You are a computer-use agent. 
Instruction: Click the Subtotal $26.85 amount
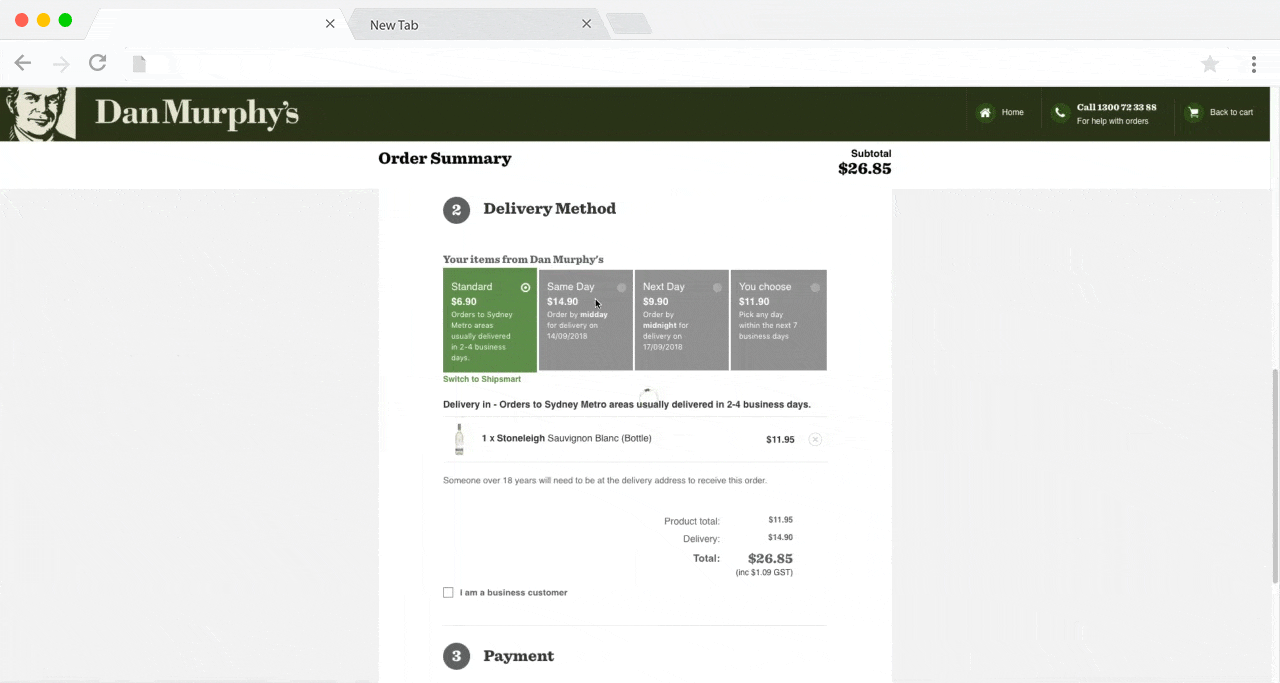coord(865,169)
